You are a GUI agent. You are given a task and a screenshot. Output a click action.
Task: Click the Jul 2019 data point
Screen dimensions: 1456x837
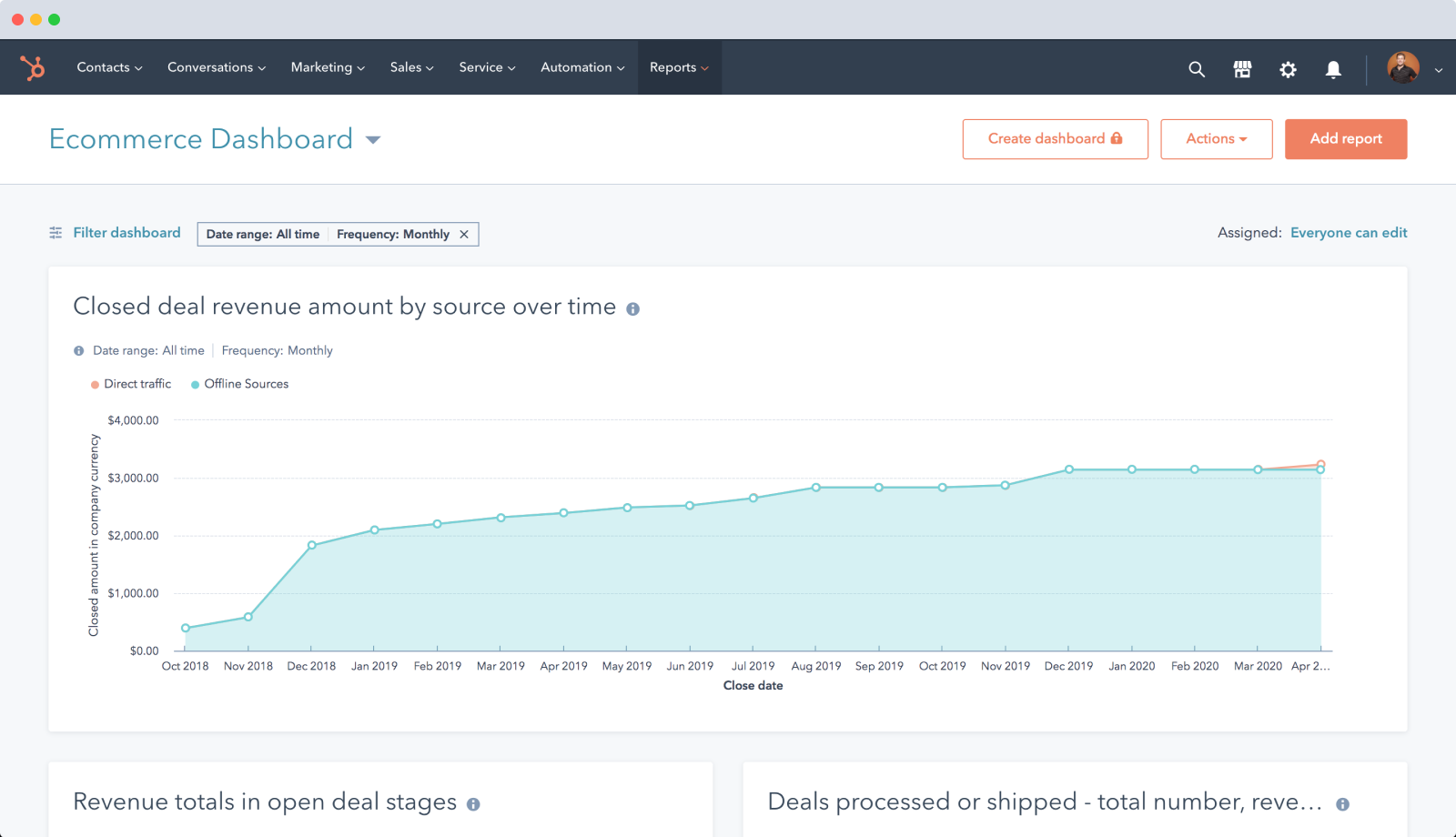(753, 498)
